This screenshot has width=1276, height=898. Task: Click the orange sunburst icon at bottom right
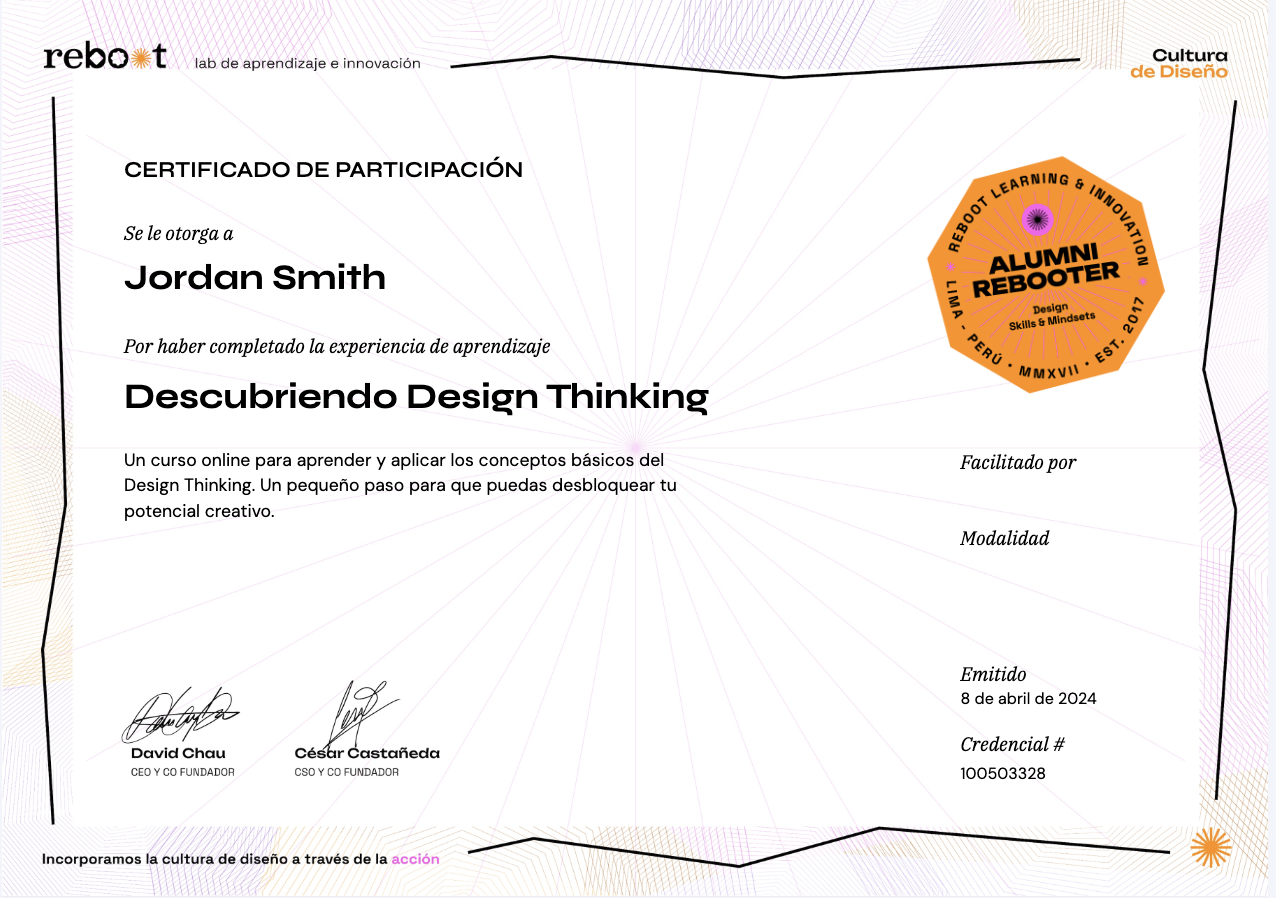pos(1211,847)
